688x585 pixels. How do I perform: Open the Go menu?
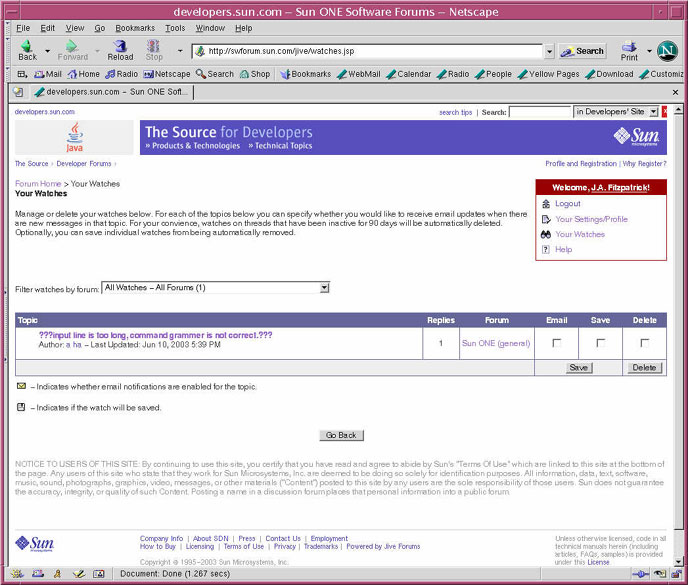(x=100, y=28)
